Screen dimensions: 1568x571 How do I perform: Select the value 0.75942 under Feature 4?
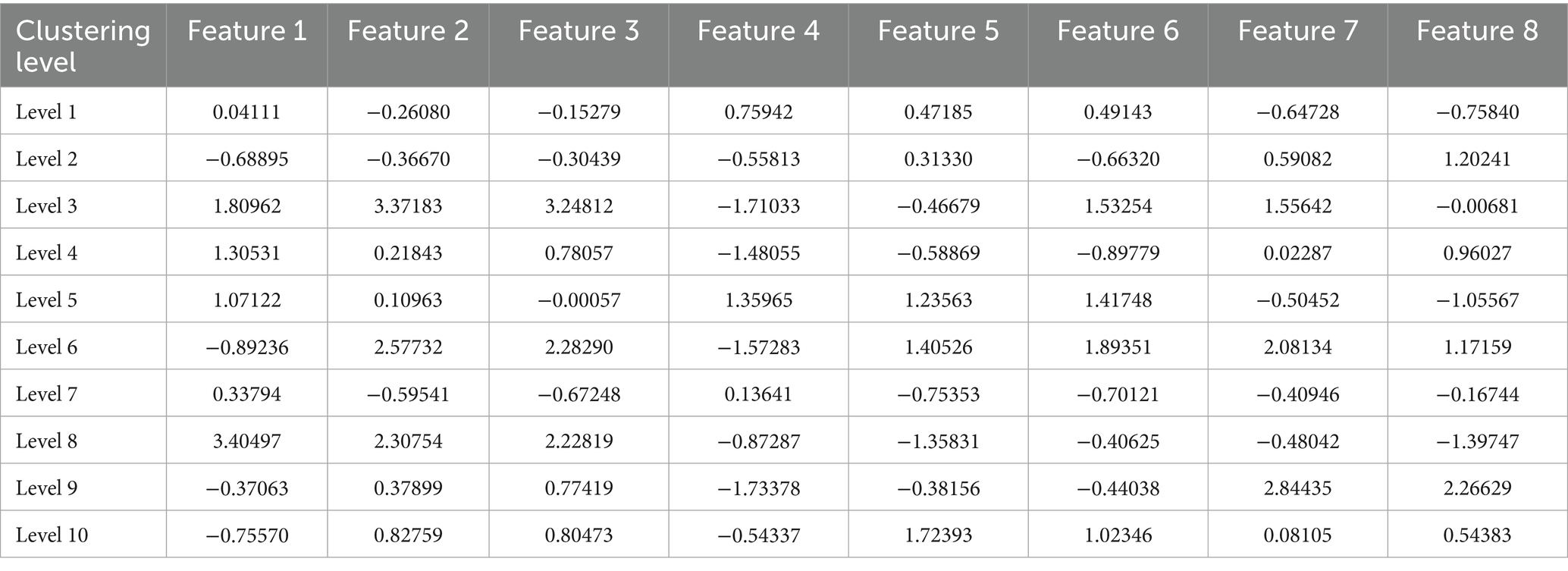(x=759, y=112)
